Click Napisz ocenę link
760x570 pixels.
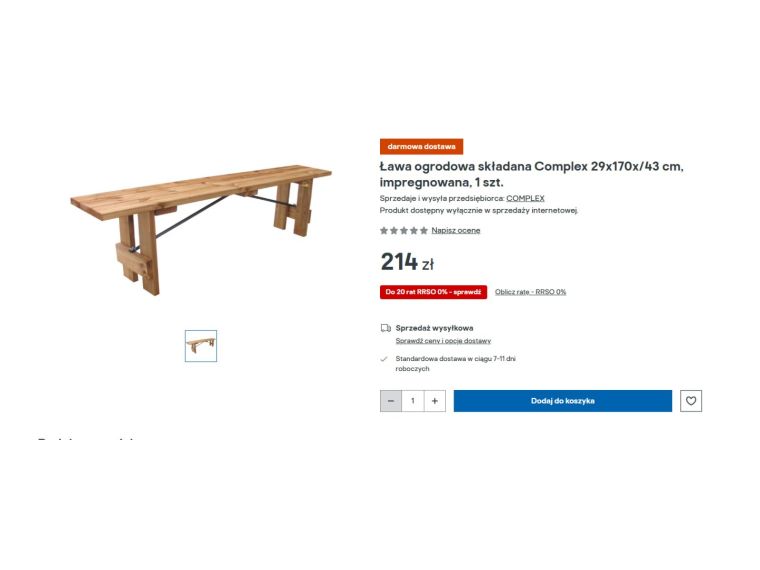[456, 230]
